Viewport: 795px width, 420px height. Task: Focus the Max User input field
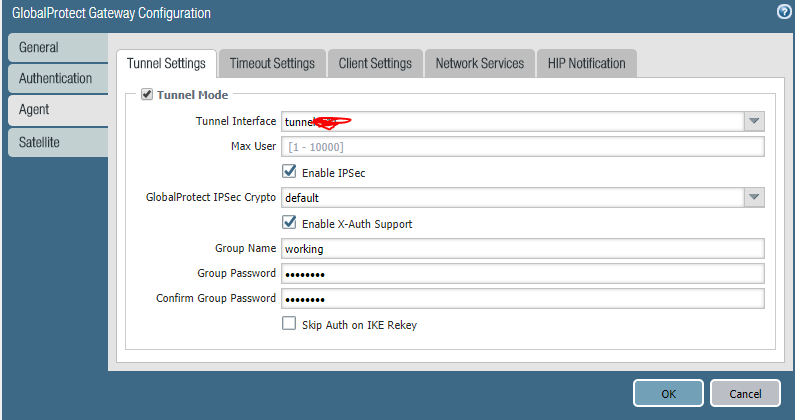tap(523, 147)
